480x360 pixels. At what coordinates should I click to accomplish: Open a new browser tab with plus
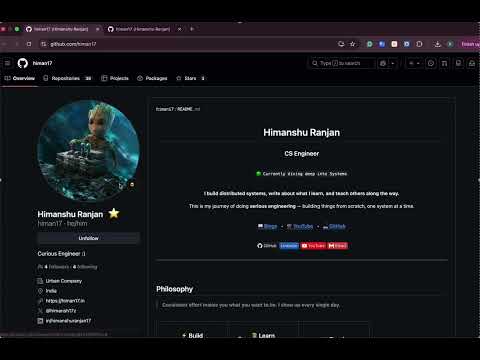pyautogui.click(x=192, y=29)
